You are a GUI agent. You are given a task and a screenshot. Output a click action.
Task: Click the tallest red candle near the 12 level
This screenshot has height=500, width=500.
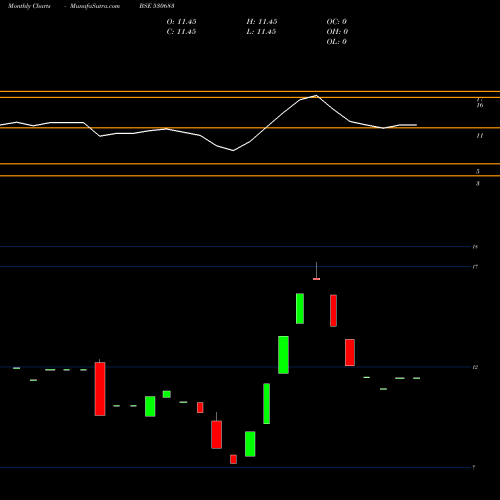pos(100,389)
